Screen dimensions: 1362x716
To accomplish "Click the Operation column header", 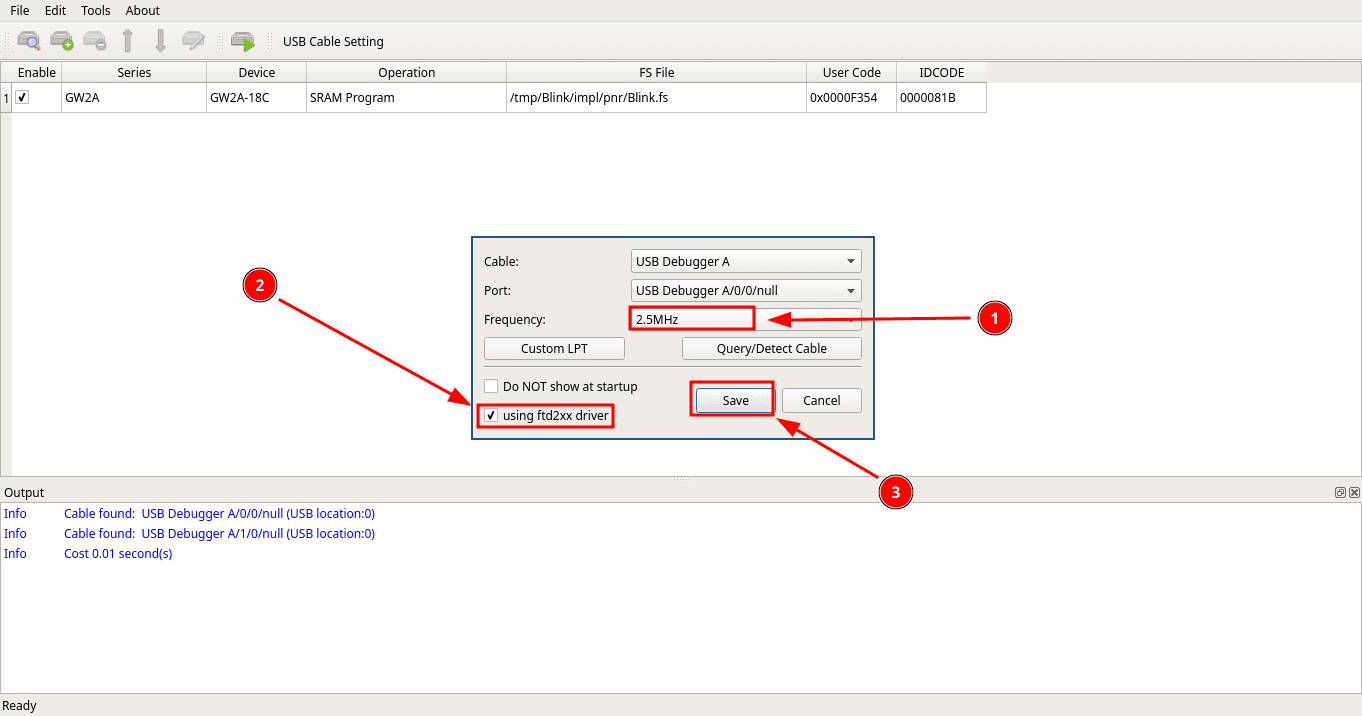I will (x=406, y=72).
